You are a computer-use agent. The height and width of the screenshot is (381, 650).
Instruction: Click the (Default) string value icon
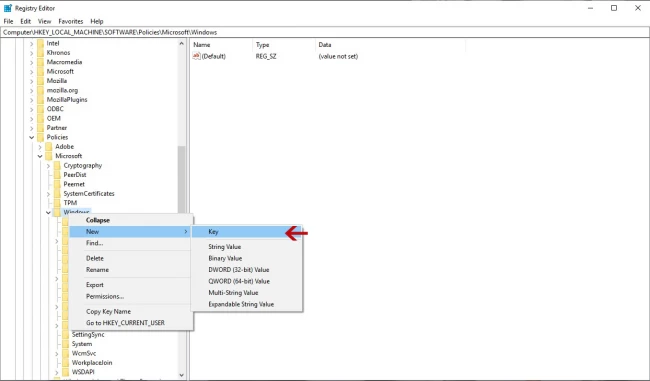pyautogui.click(x=196, y=56)
